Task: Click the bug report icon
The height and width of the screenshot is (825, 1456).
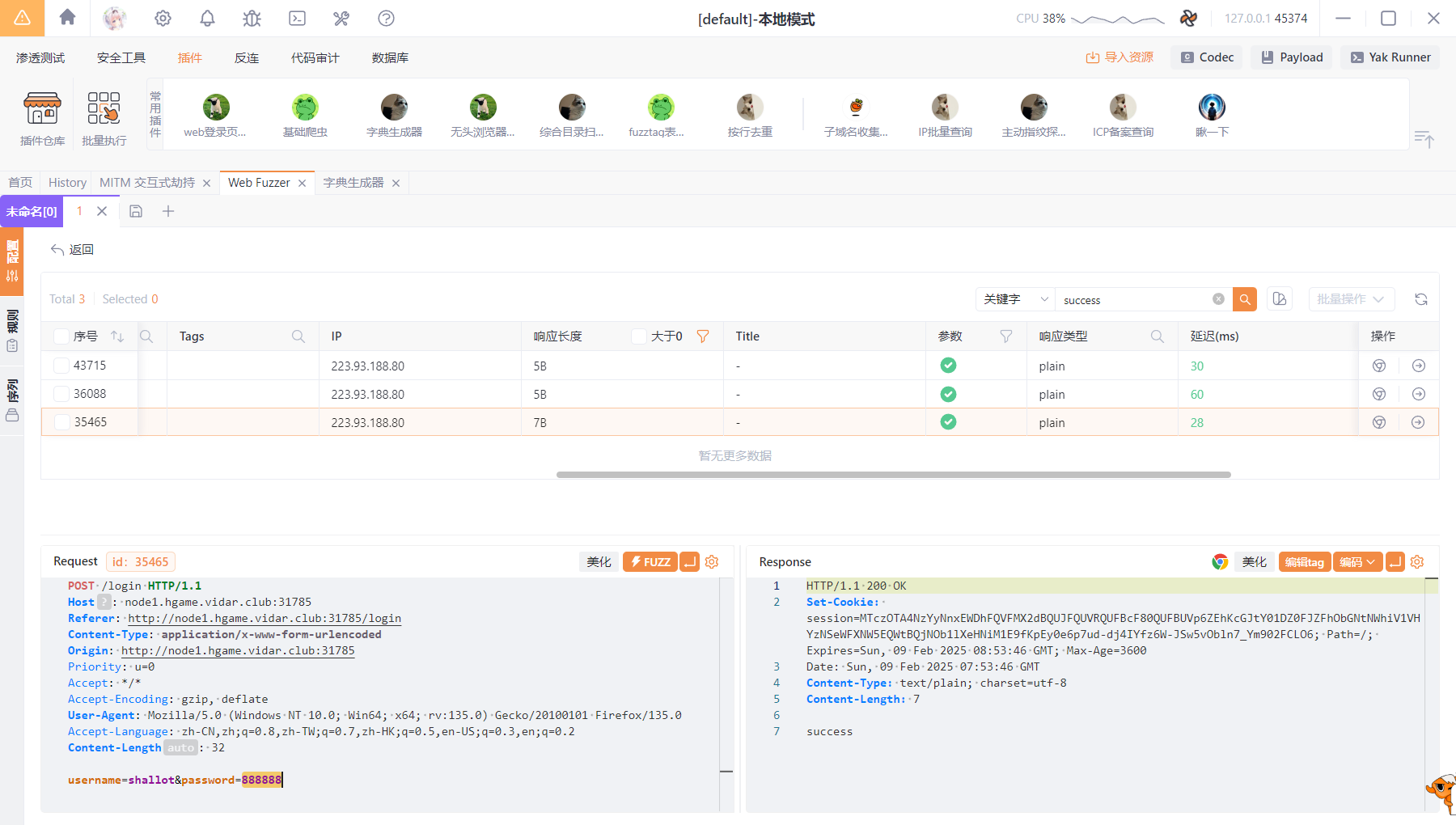Action: click(252, 18)
